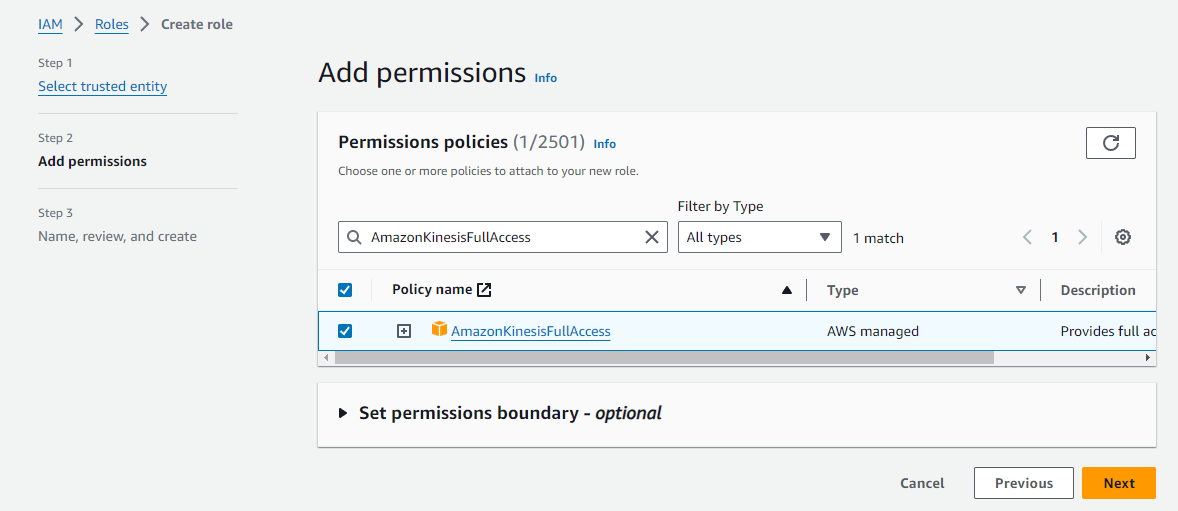
Task: Expand Set permissions boundary section
Action: 344,413
